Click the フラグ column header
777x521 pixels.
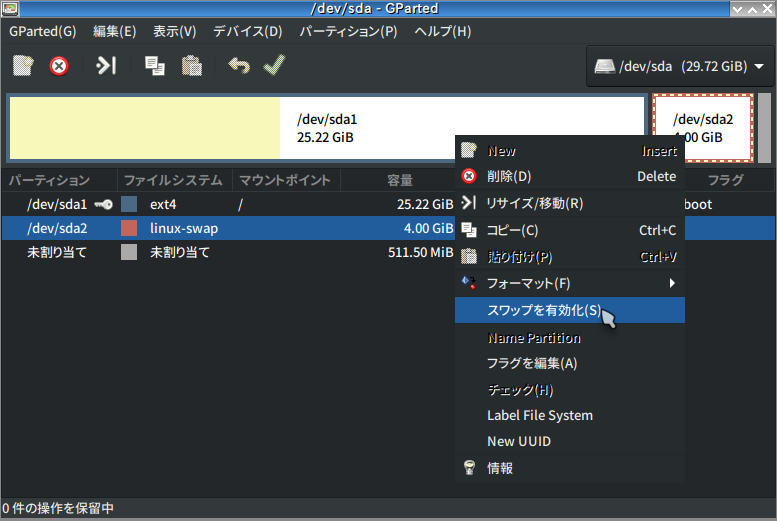[726, 180]
